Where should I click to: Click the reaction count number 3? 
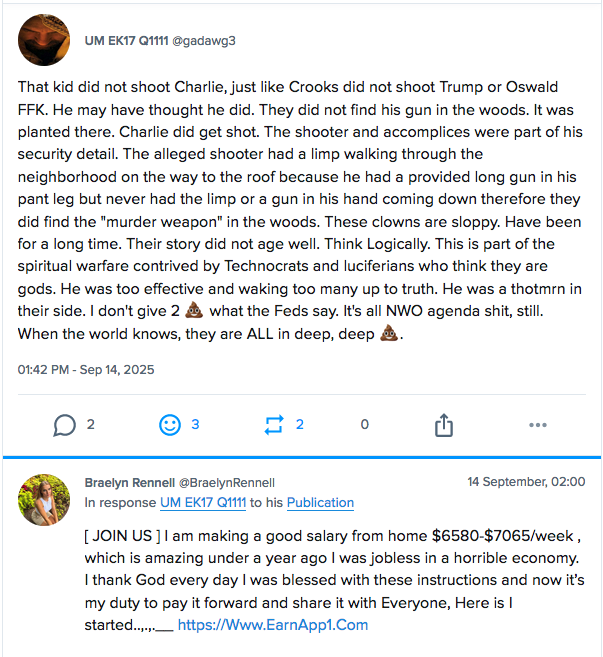(x=195, y=425)
